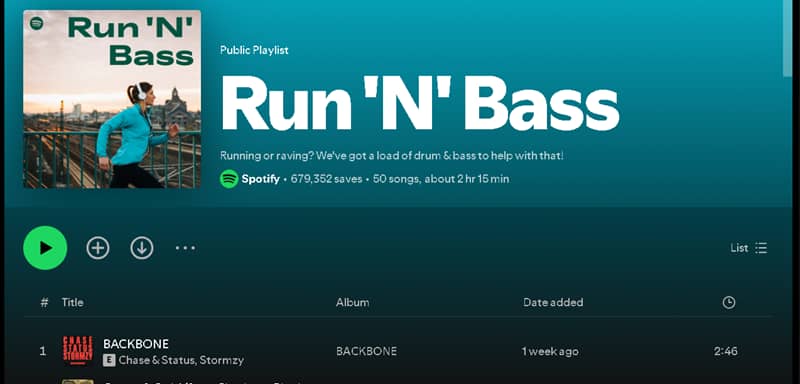Click the Run 'N' Bass title

tap(420, 104)
